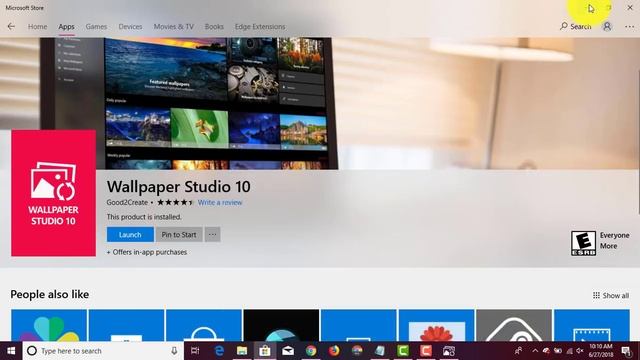The width and height of the screenshot is (640, 360).
Task: Show hidden system tray icons
Action: (x=535, y=351)
